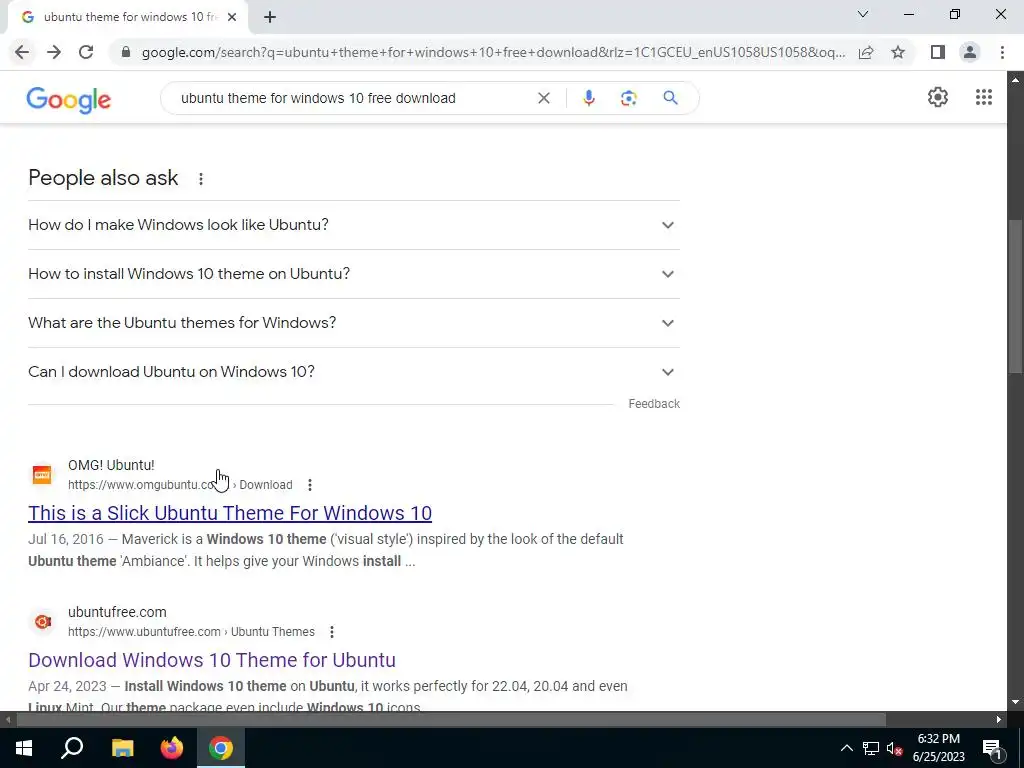Open muted volume tray icon
Screen dimensions: 1024x768
click(x=895, y=748)
